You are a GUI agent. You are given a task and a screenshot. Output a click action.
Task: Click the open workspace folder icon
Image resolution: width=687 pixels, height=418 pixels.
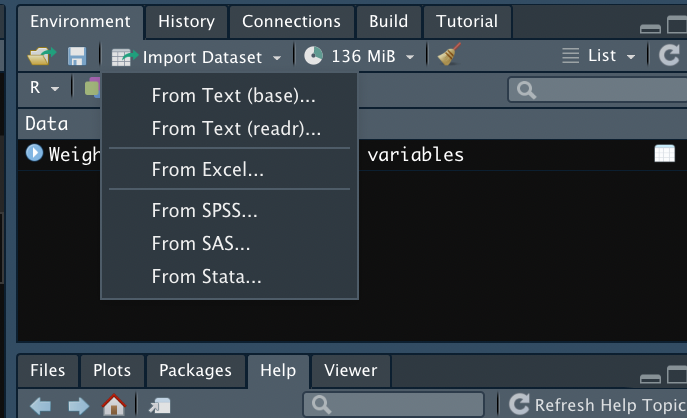pyautogui.click(x=42, y=57)
